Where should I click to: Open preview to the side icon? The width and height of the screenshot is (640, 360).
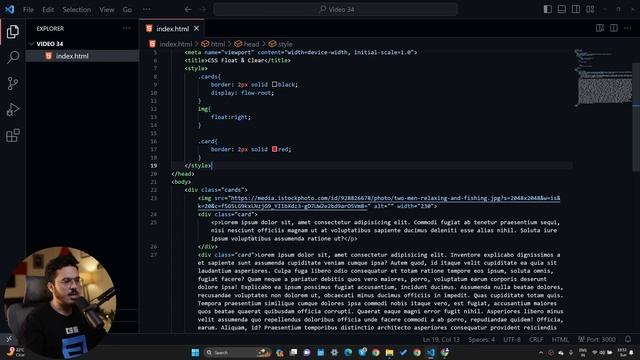600,28
